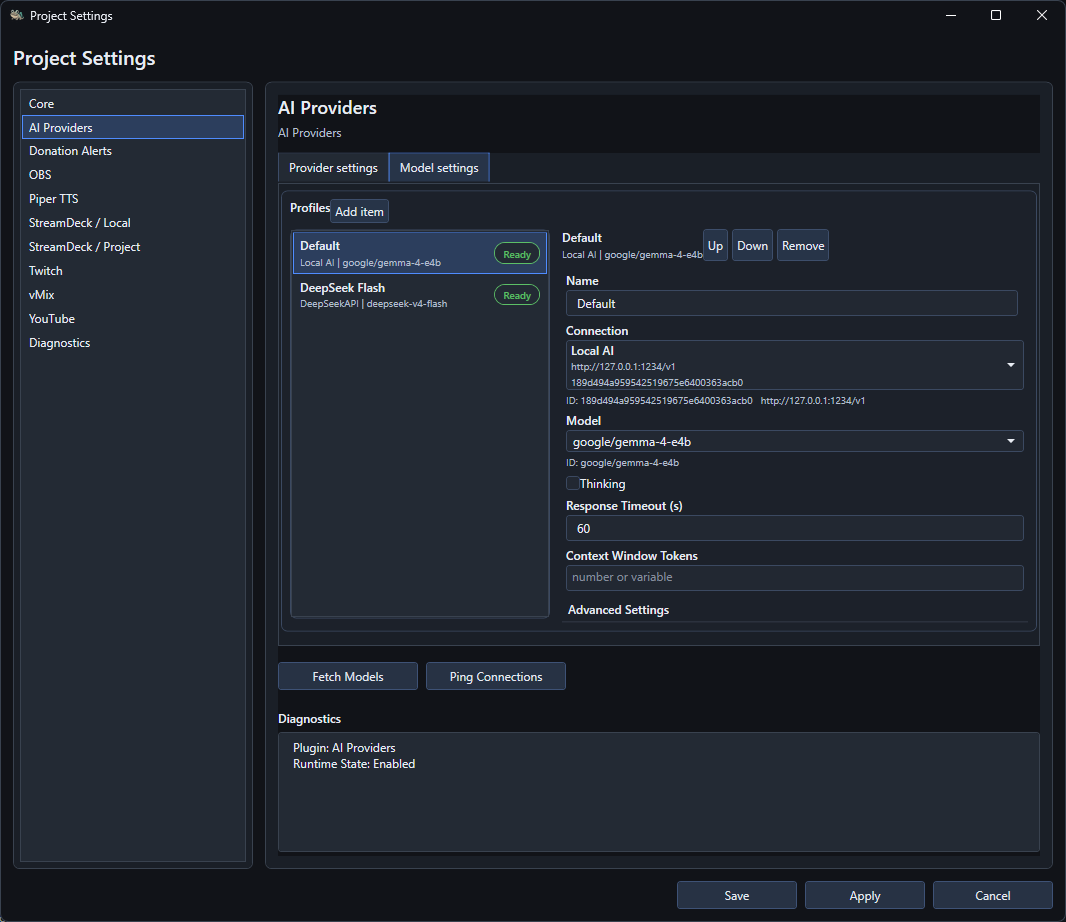Cancel the settings dialog
1066x922 pixels.
[x=993, y=895]
